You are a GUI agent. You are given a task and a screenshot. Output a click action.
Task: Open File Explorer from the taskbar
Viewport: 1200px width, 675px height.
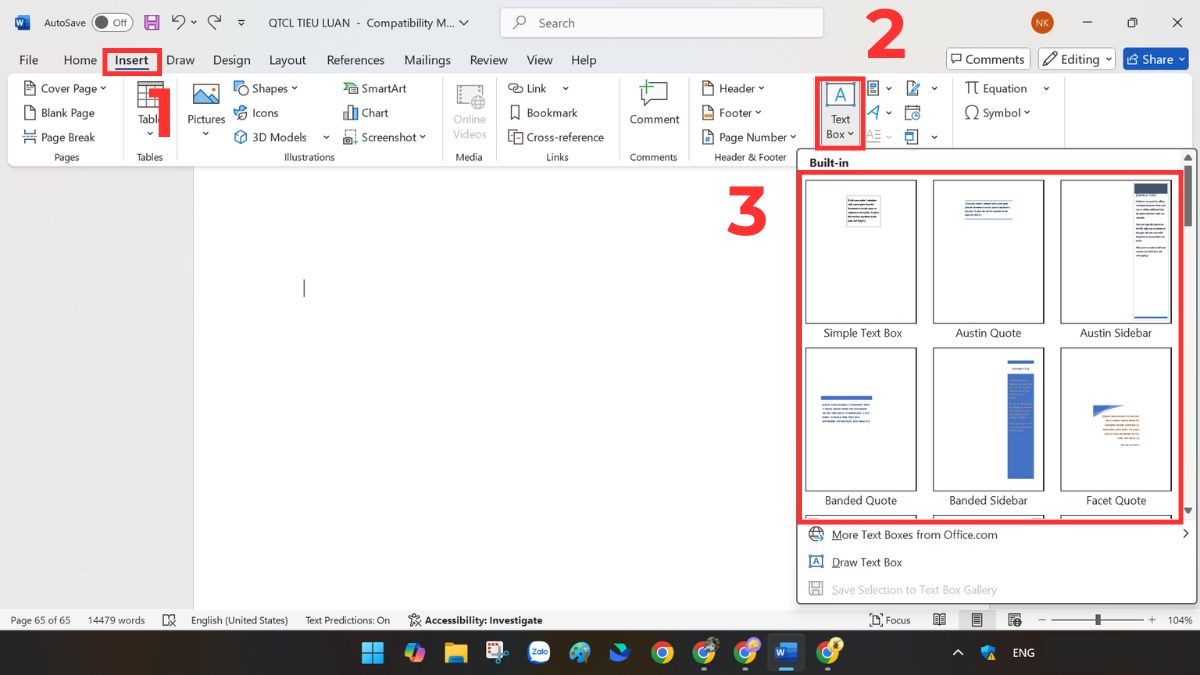click(x=455, y=653)
